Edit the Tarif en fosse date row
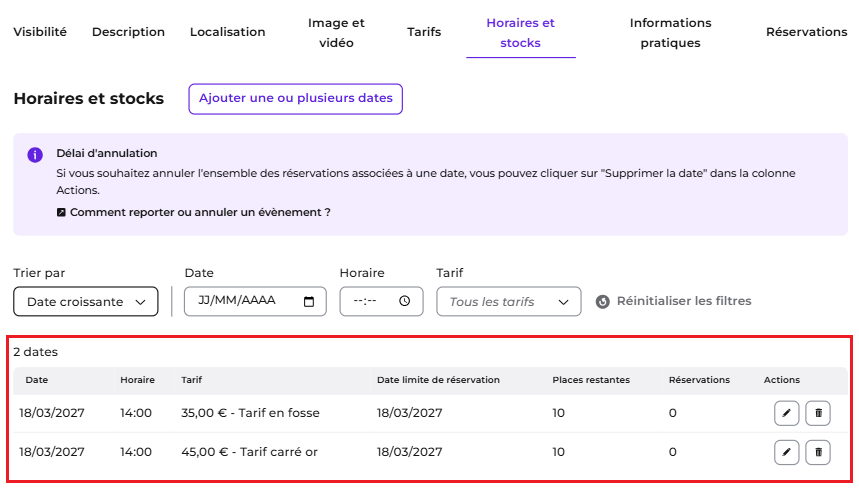This screenshot has height=495, width=859. click(x=786, y=413)
